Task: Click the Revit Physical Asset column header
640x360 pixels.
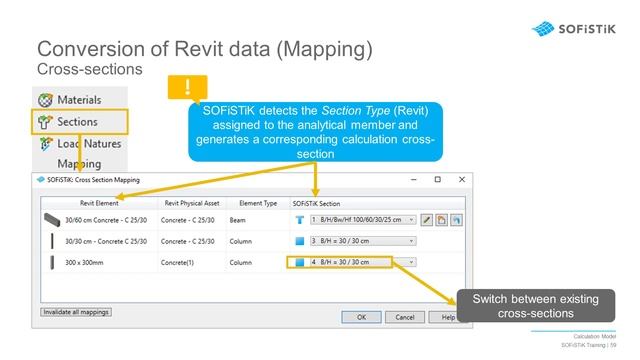Action: [192, 203]
